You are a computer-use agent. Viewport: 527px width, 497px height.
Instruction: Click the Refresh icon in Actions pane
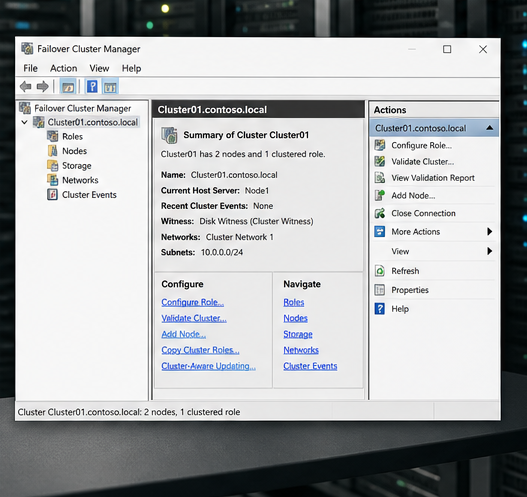[380, 271]
